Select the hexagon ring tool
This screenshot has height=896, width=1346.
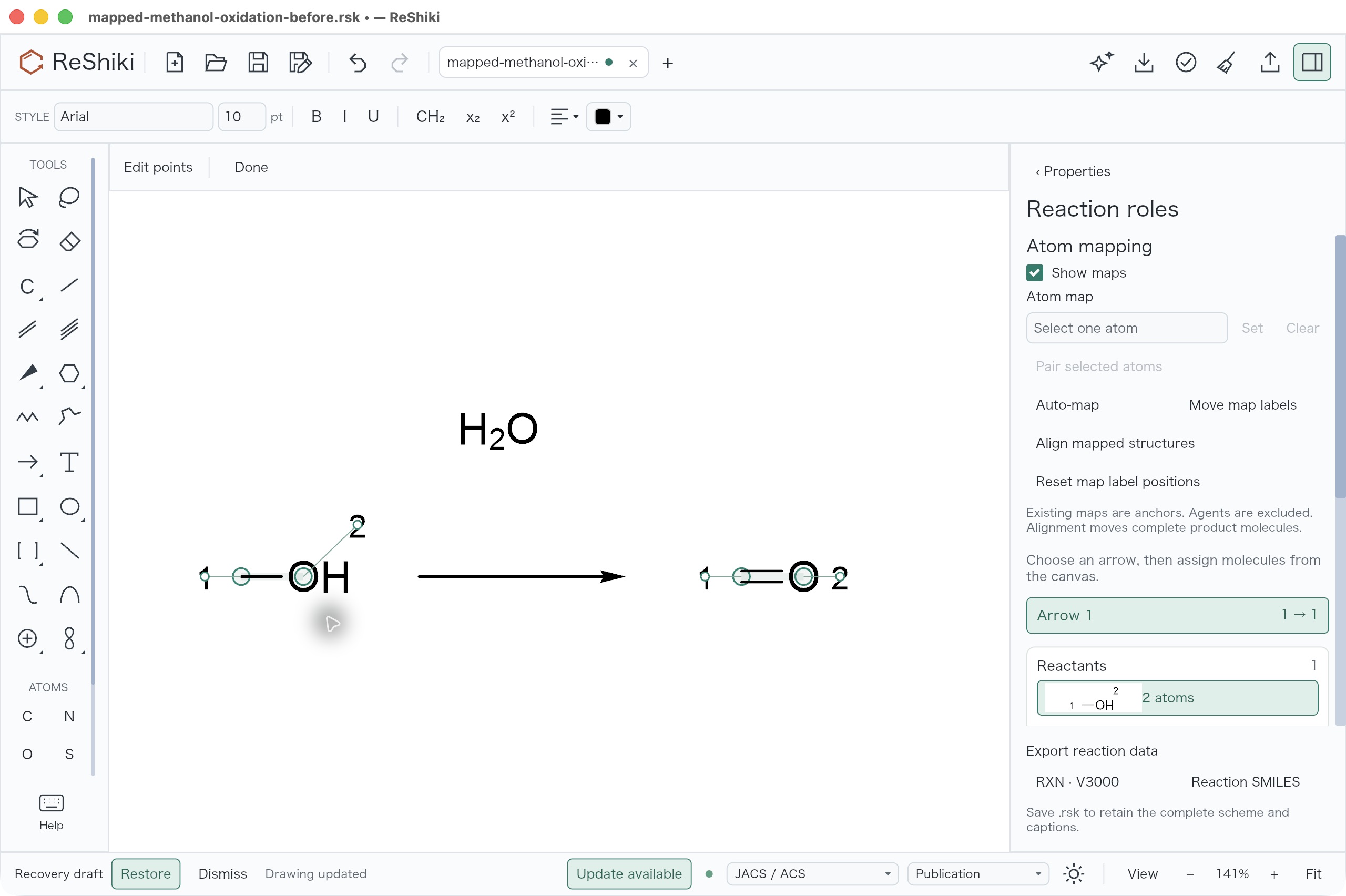point(69,373)
